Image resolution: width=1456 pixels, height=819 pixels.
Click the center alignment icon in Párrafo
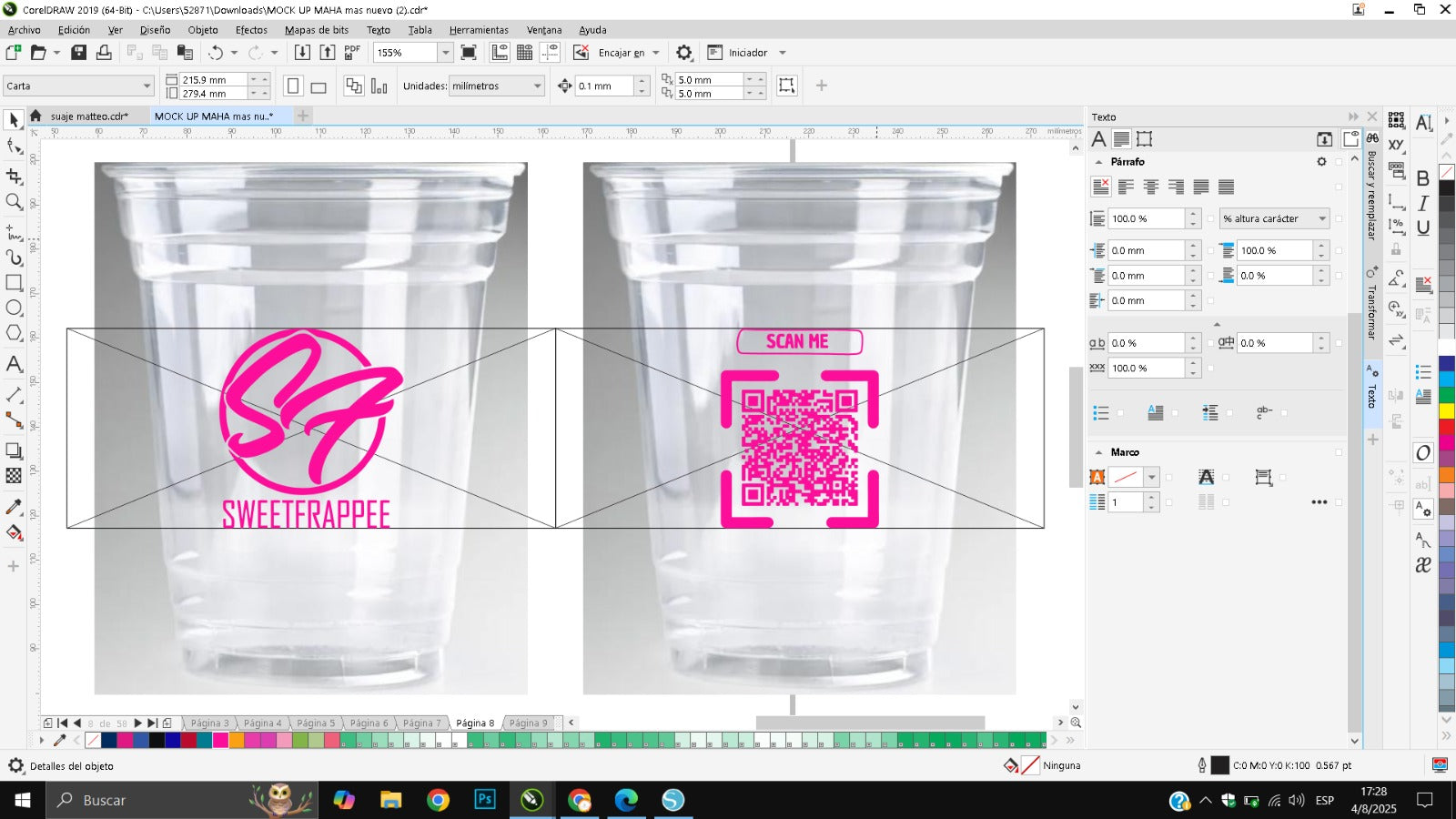tap(1151, 187)
